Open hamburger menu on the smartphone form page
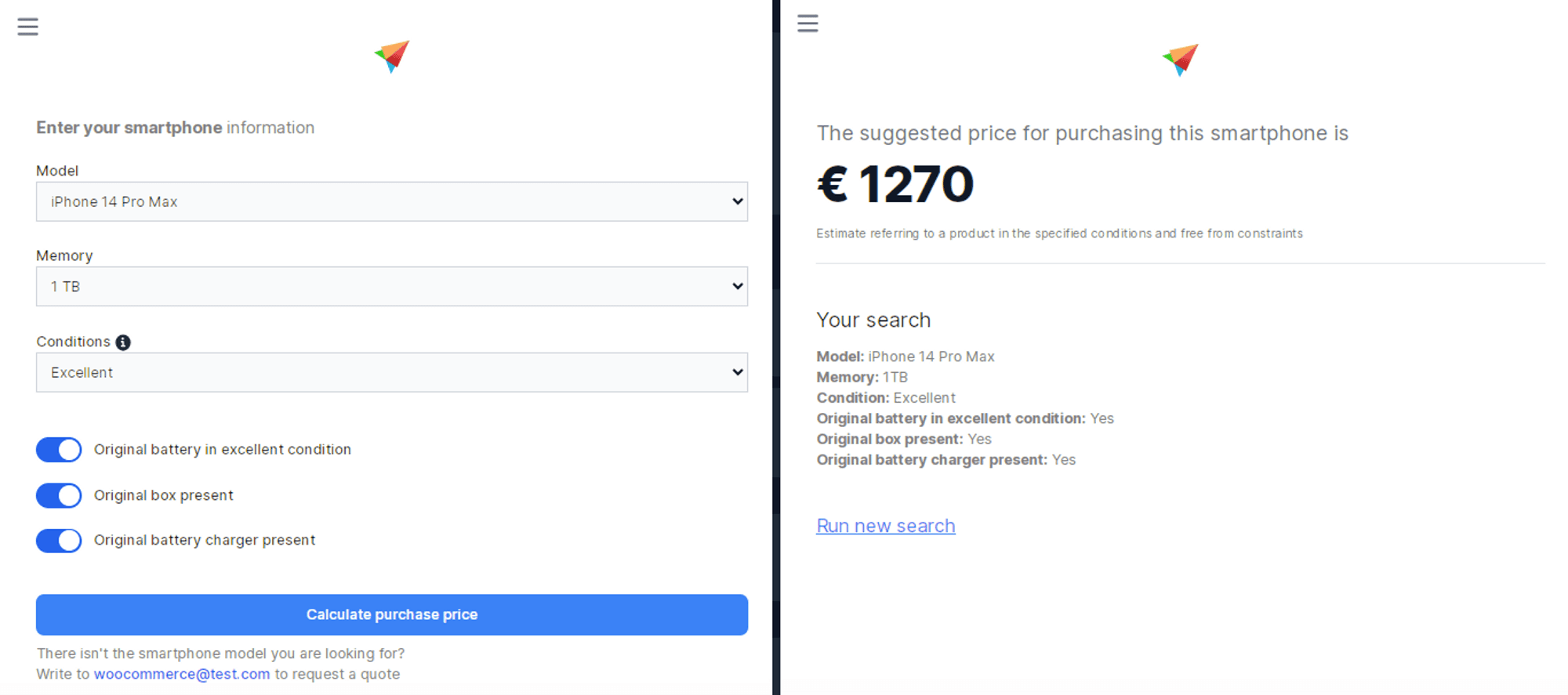This screenshot has height=695, width=1568. (x=28, y=27)
